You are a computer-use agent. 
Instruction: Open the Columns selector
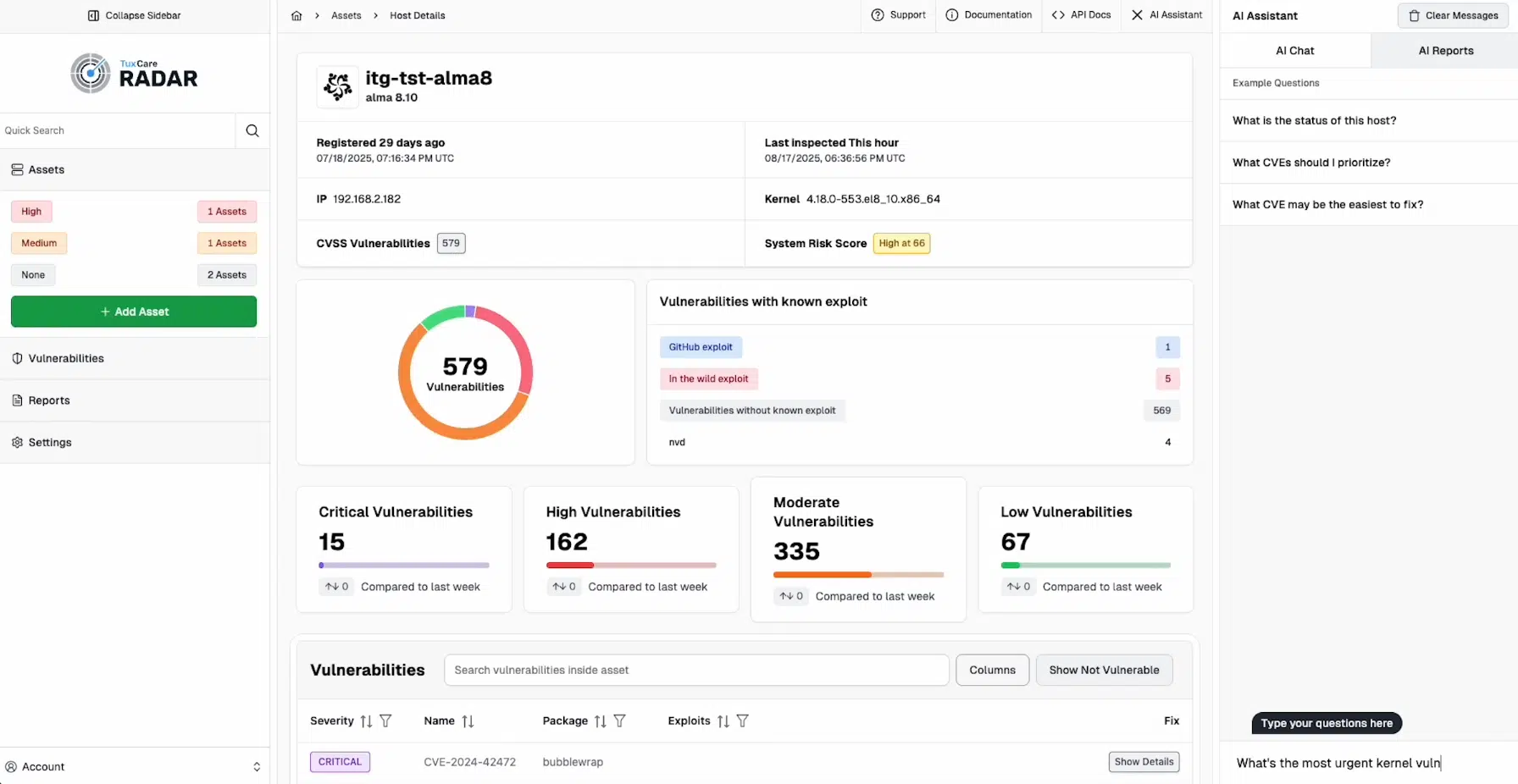coord(993,670)
